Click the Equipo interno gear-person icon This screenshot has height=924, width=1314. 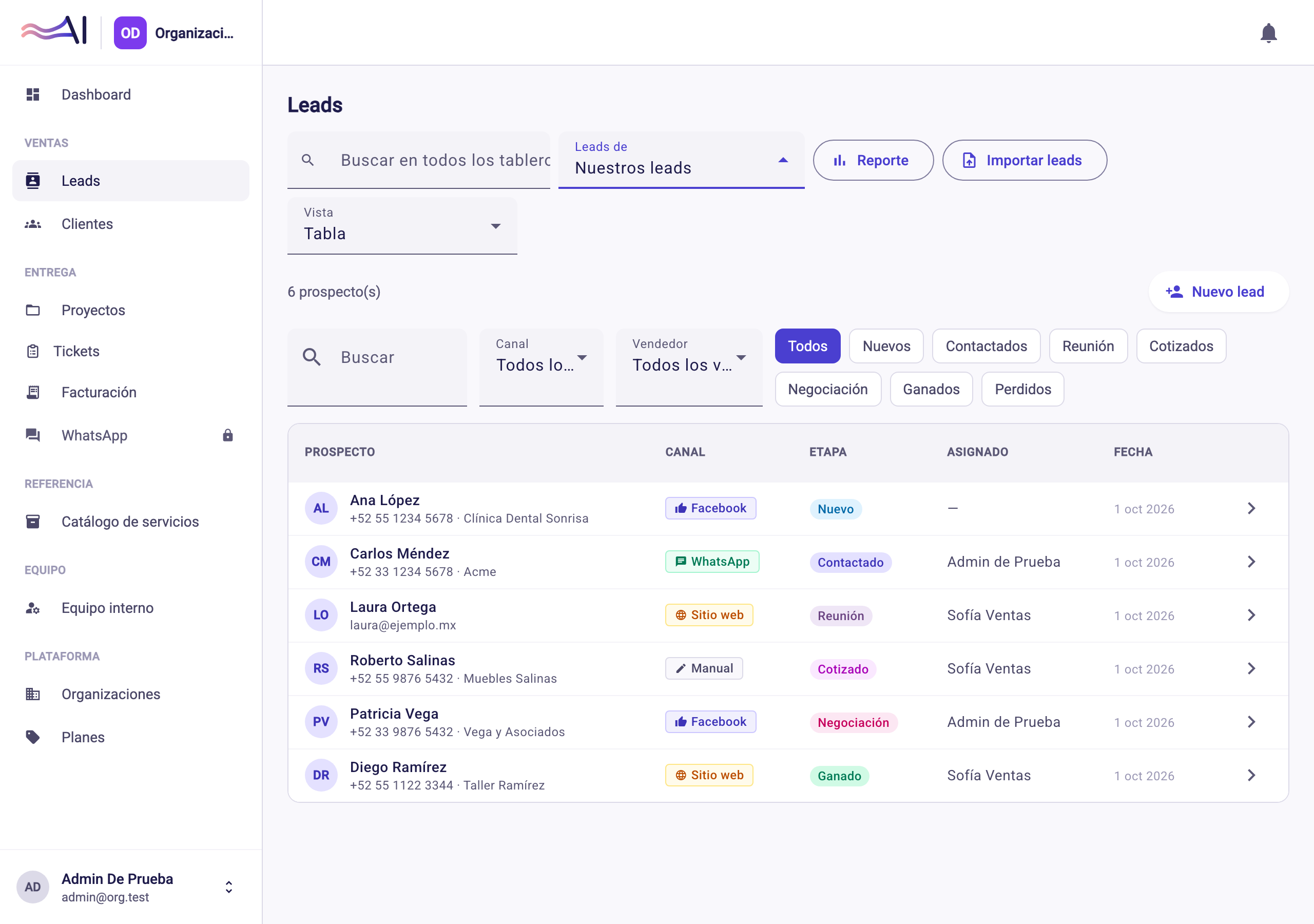33,608
